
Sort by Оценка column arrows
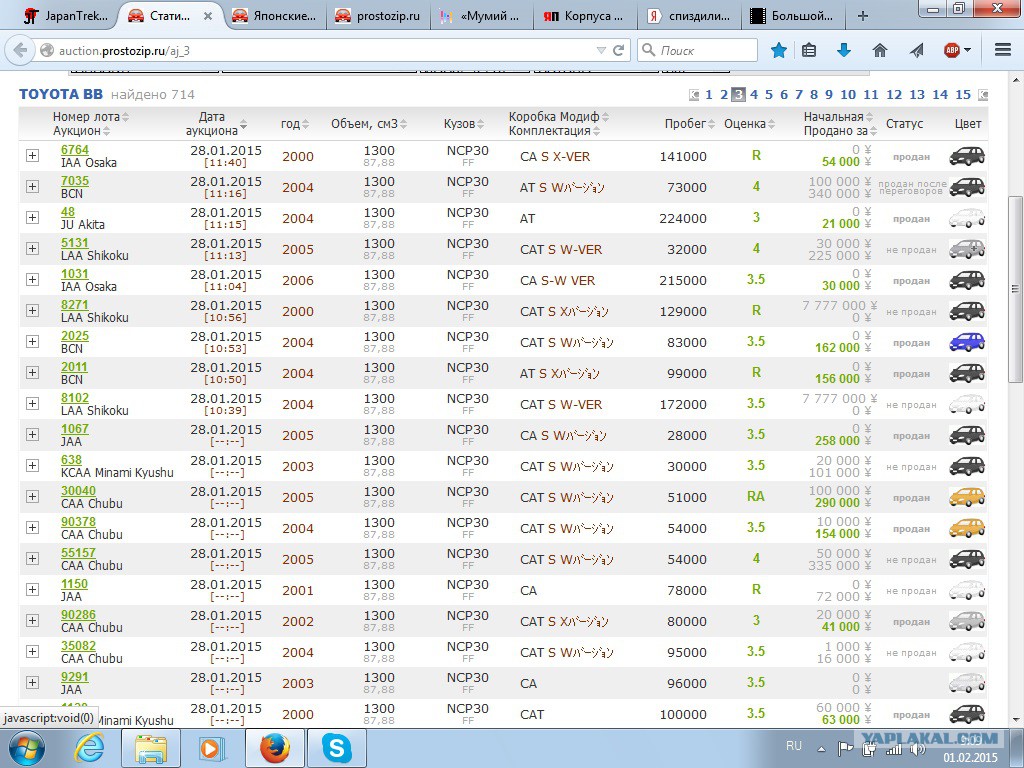click(x=771, y=124)
